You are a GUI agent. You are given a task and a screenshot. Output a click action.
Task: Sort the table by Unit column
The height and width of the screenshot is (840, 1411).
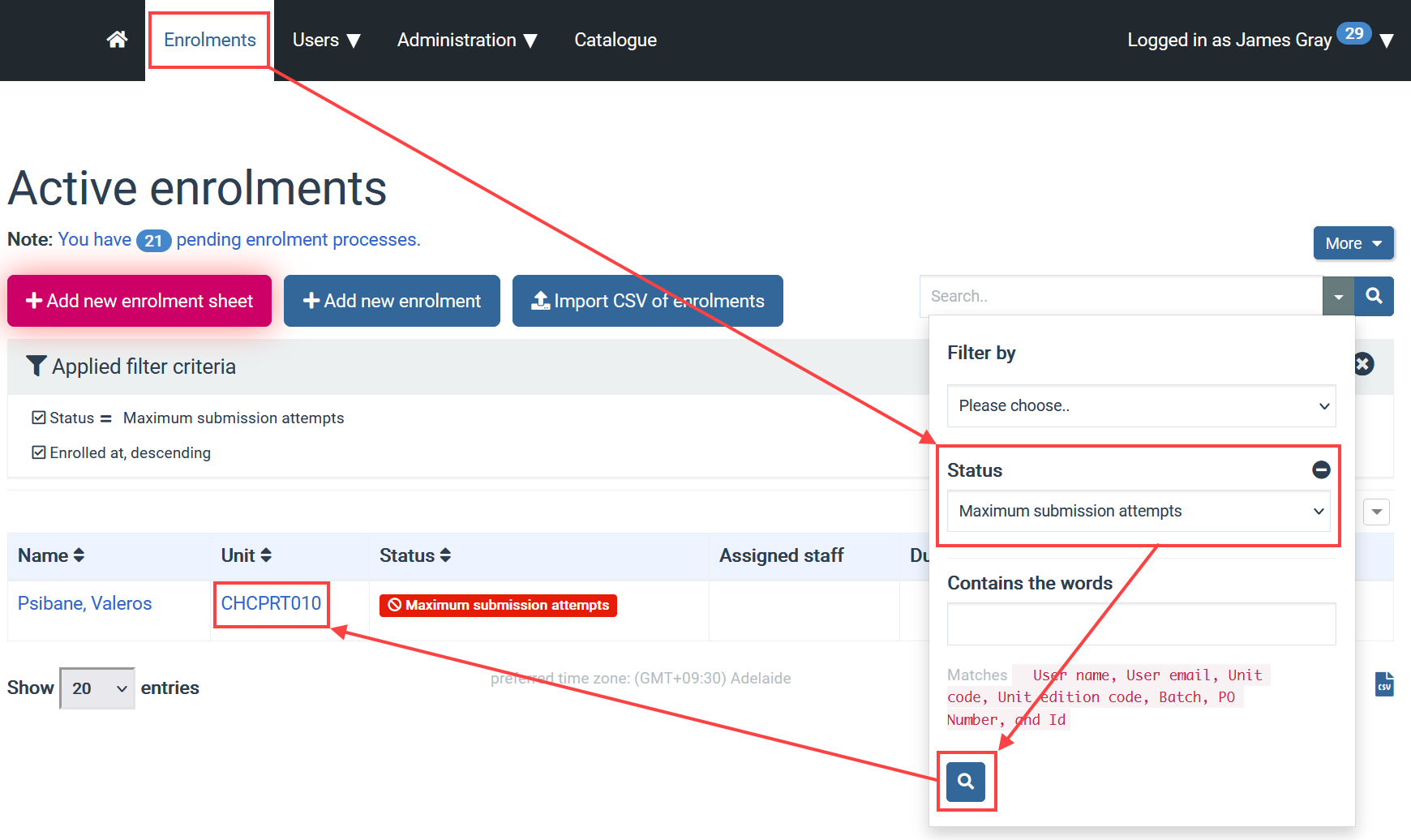pyautogui.click(x=247, y=555)
